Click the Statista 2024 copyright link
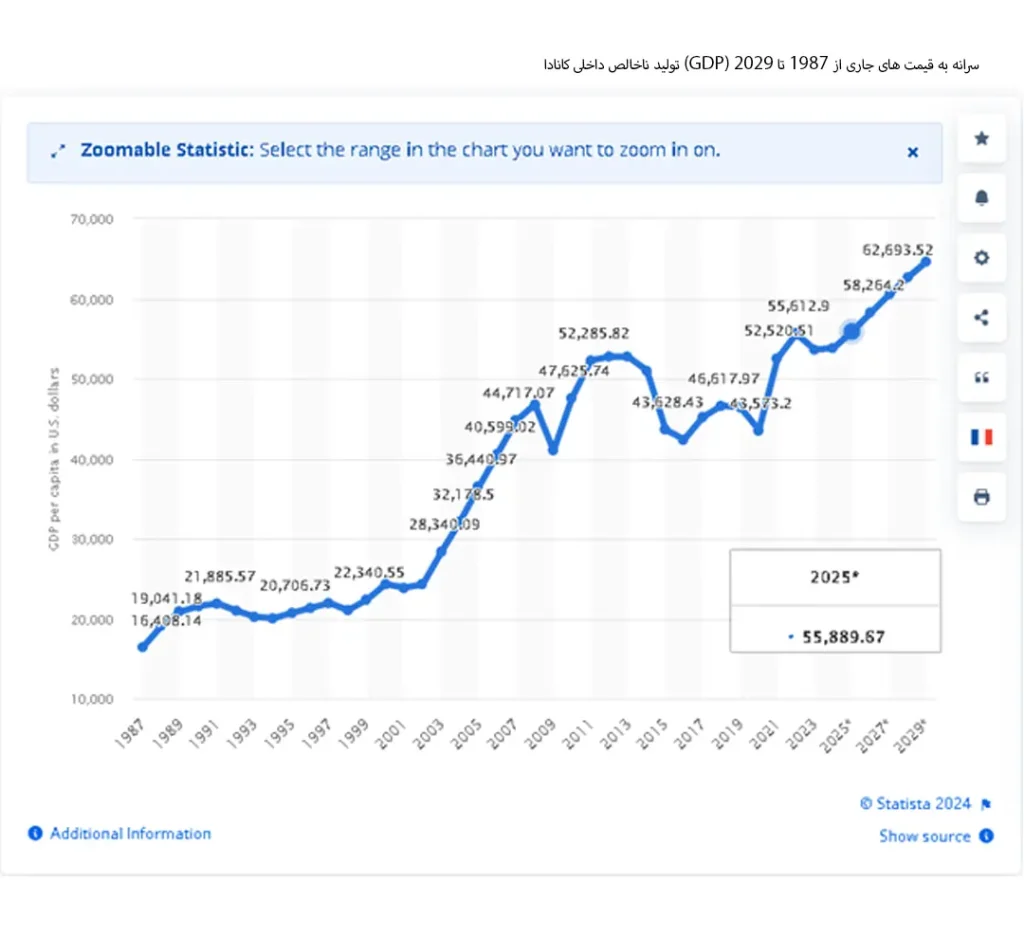The image size is (1024, 938). 915,804
